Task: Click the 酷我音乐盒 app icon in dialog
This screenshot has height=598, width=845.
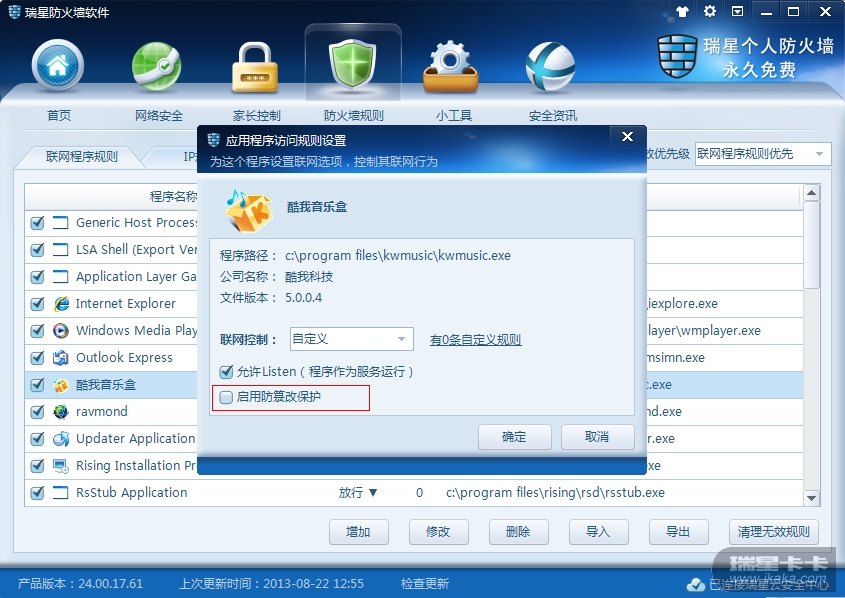Action: click(248, 210)
